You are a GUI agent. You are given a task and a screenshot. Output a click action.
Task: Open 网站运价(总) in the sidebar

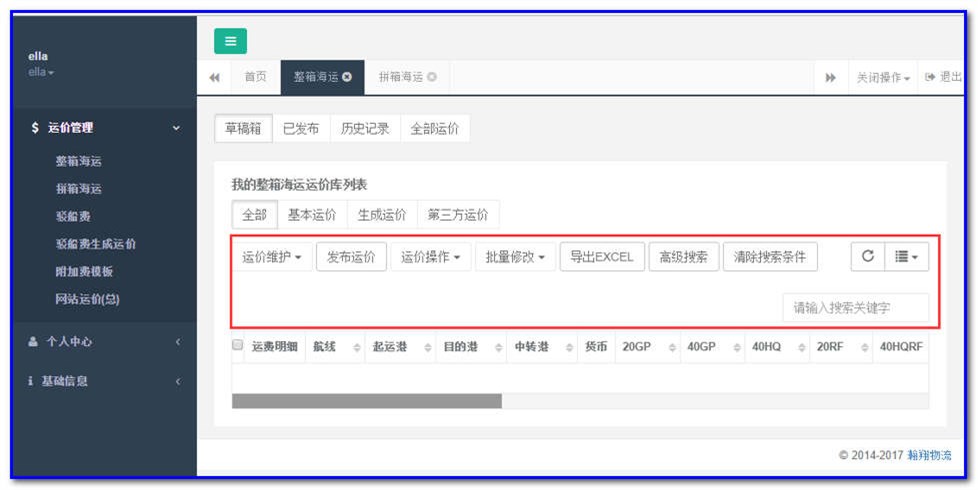point(87,299)
